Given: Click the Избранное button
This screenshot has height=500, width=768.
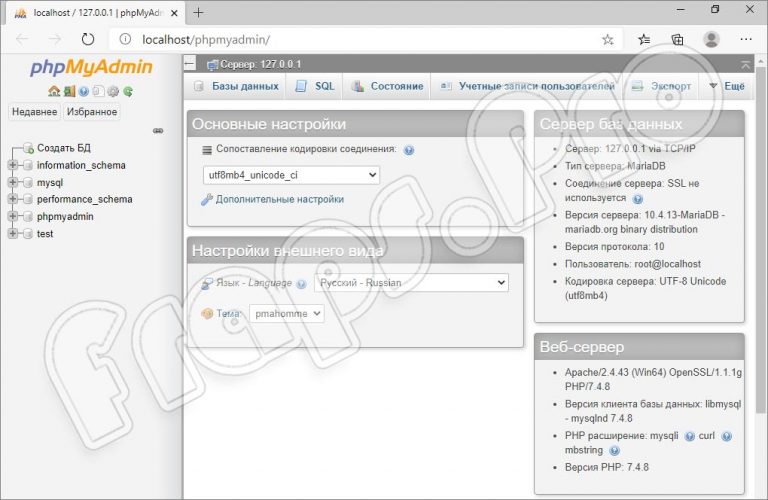Looking at the screenshot, I should 92,112.
